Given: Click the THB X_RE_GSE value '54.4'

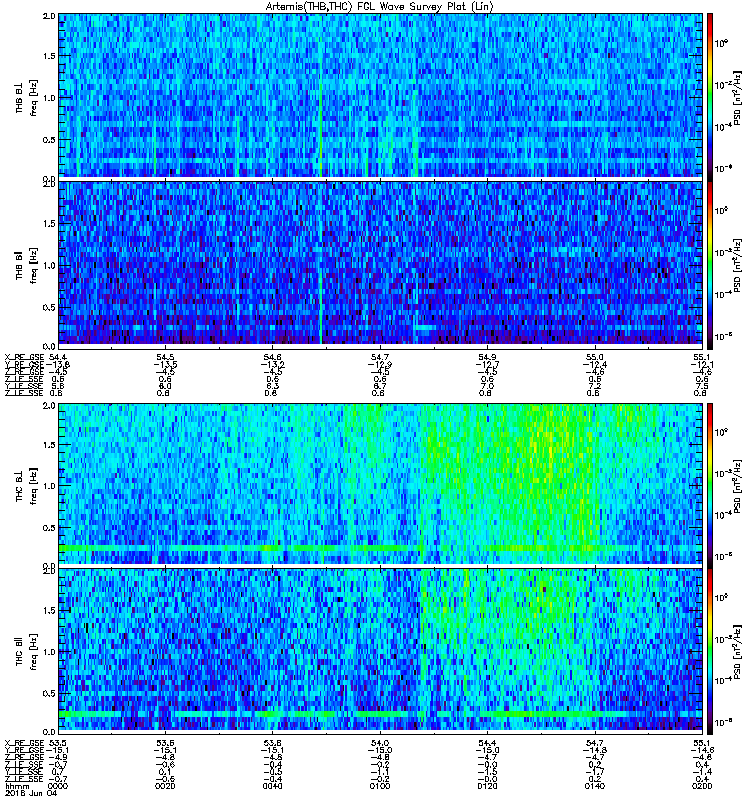Looking at the screenshot, I should (58, 357).
